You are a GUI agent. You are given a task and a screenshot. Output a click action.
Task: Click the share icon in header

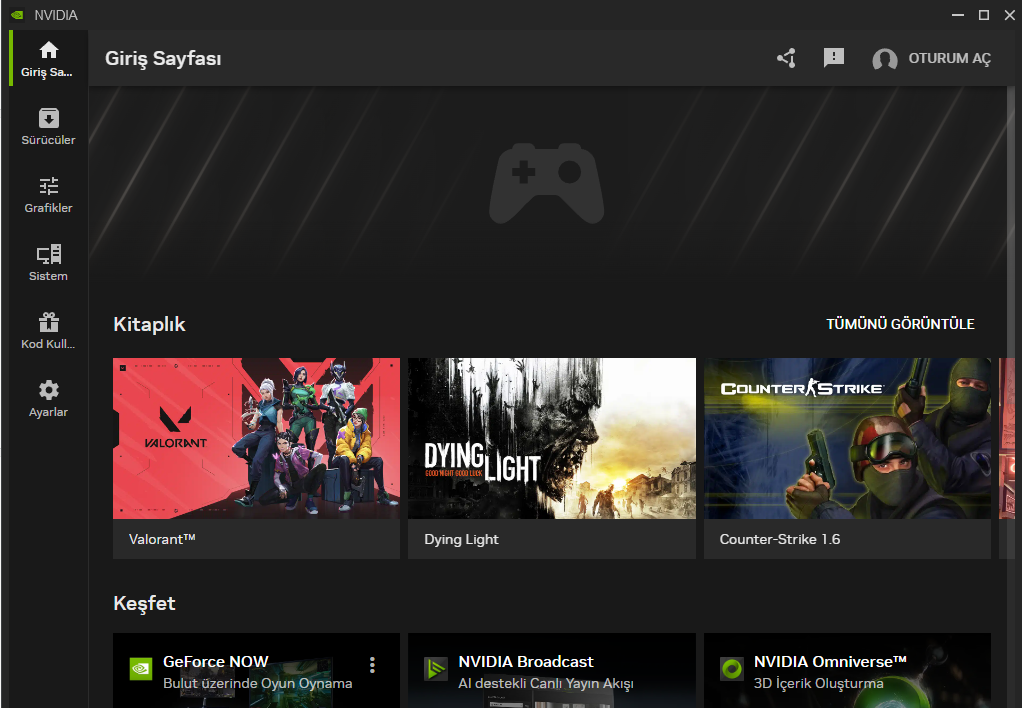pyautogui.click(x=786, y=58)
